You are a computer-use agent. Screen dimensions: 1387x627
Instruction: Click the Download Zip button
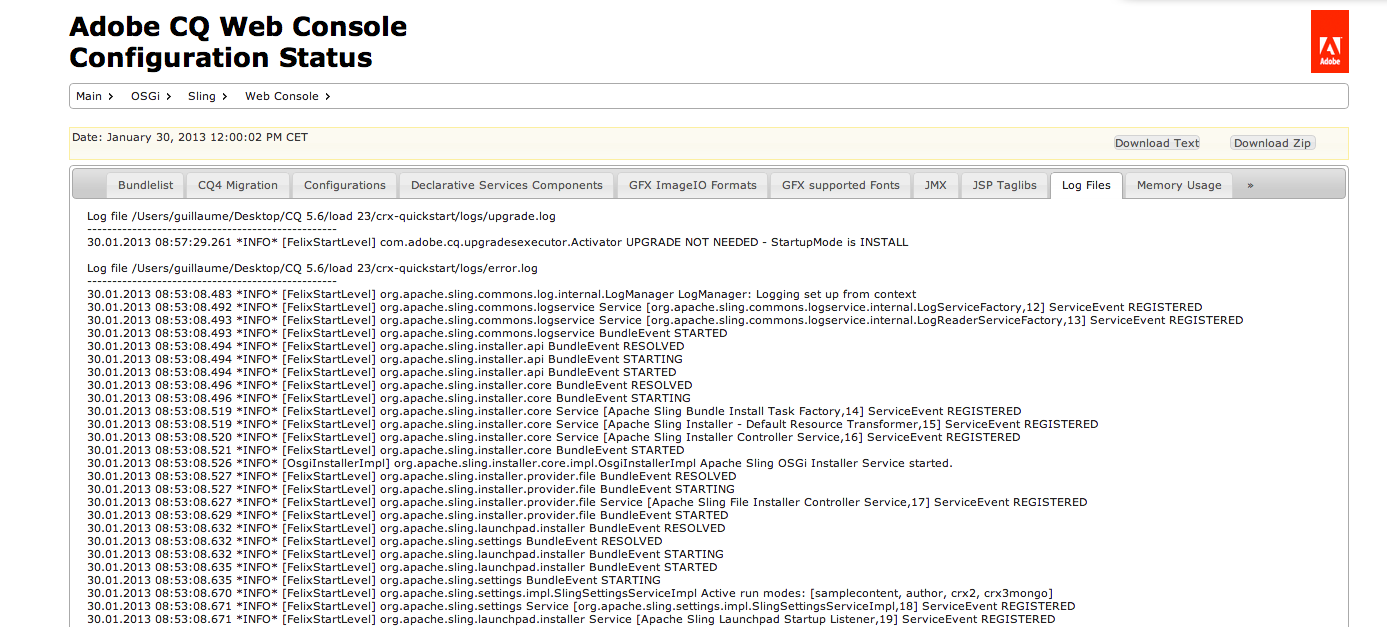tap(1272, 143)
